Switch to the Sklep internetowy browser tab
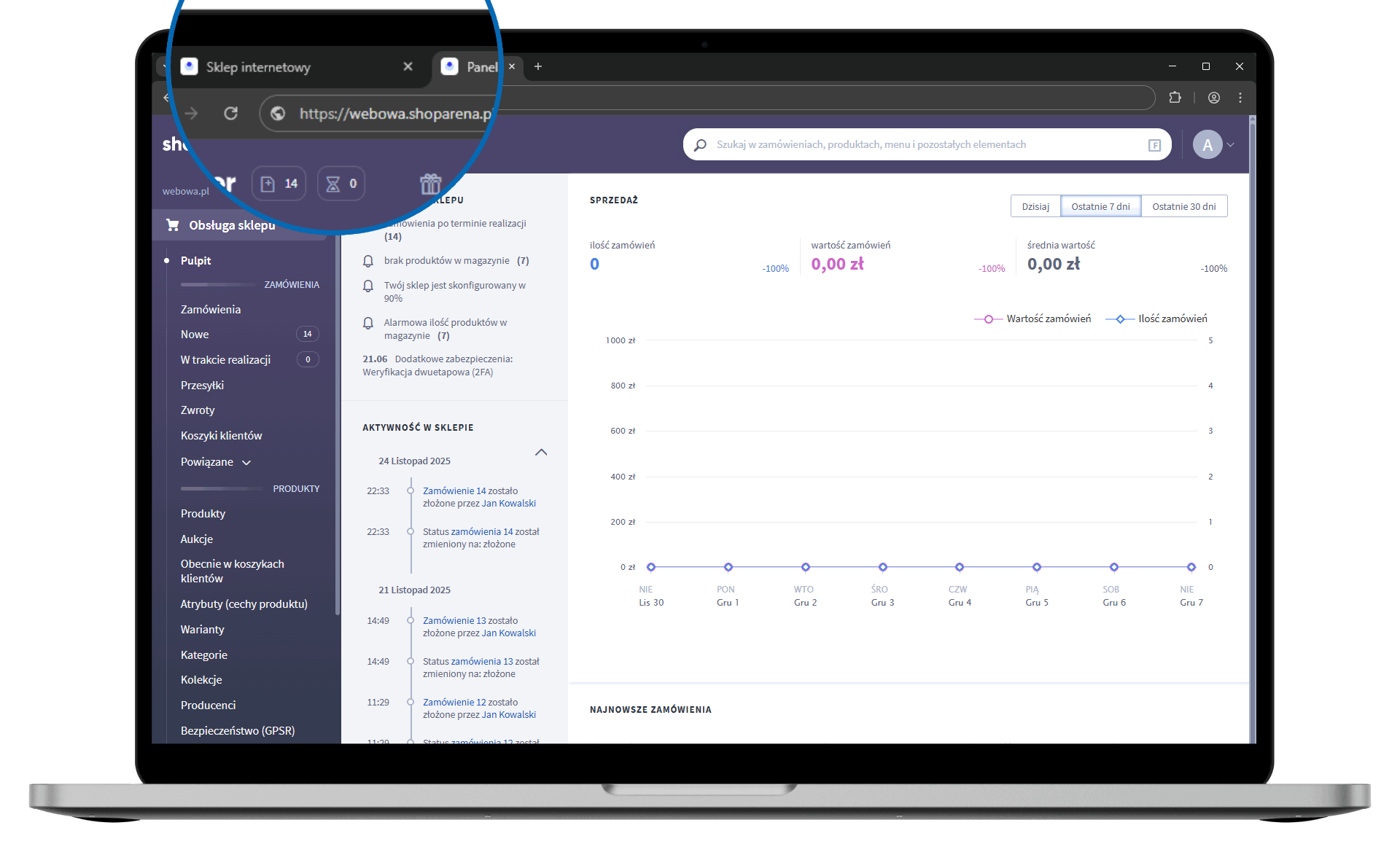The width and height of the screenshot is (1400, 852). [258, 67]
